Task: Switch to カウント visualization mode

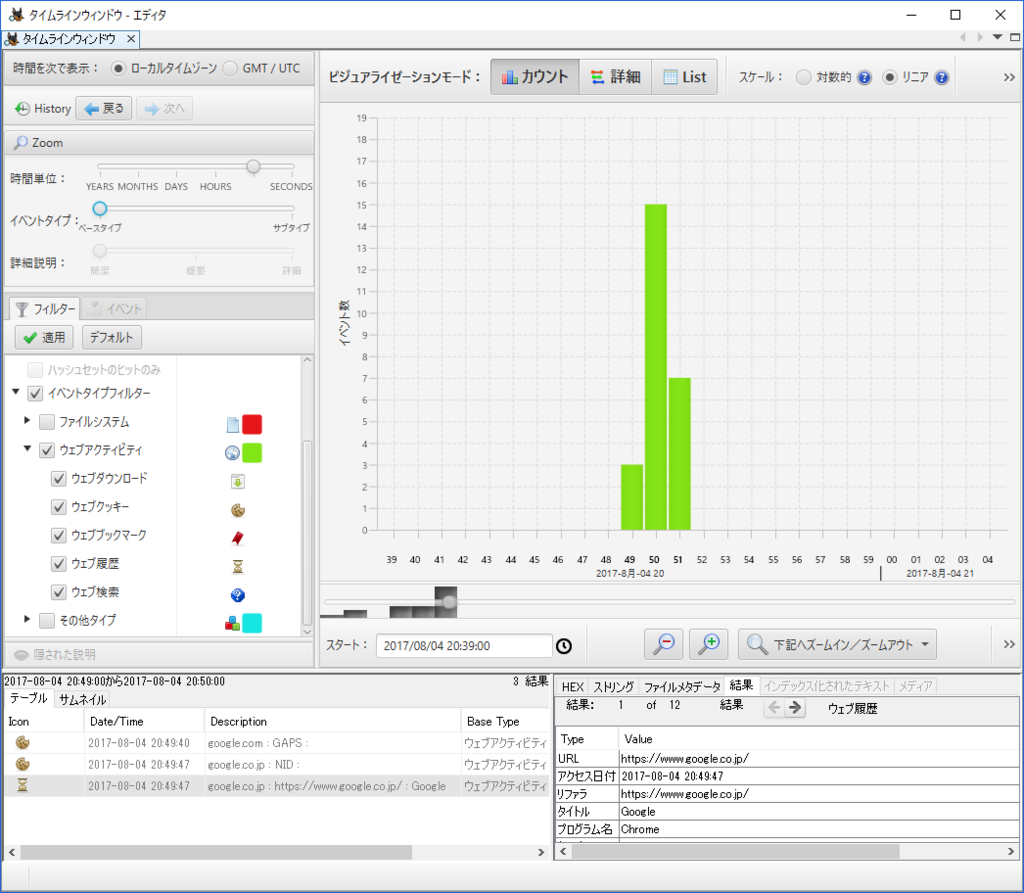Action: (535, 77)
